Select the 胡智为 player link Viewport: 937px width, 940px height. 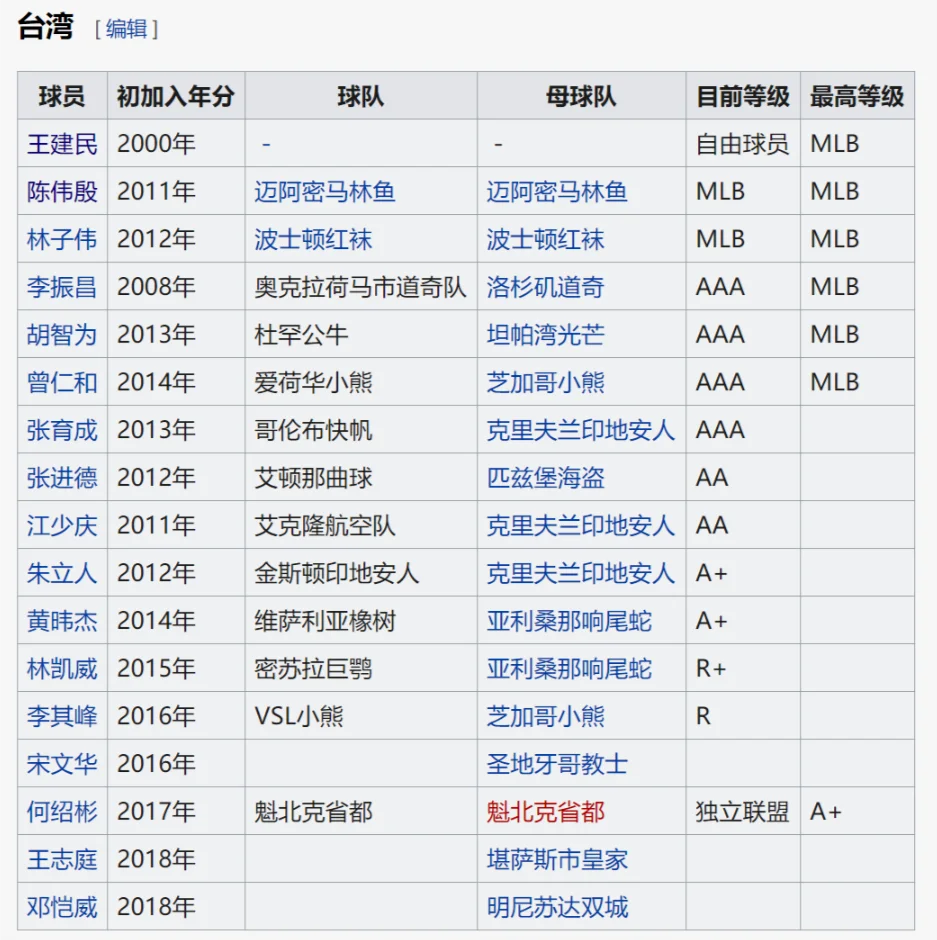coord(62,335)
